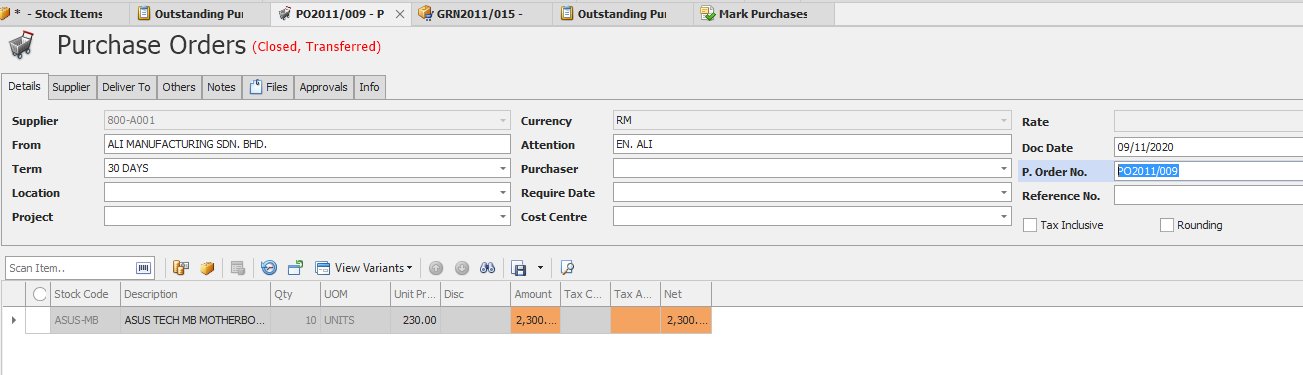Viewport: 1303px width, 375px height.
Task: Switch to the Info tab
Action: pyautogui.click(x=369, y=87)
